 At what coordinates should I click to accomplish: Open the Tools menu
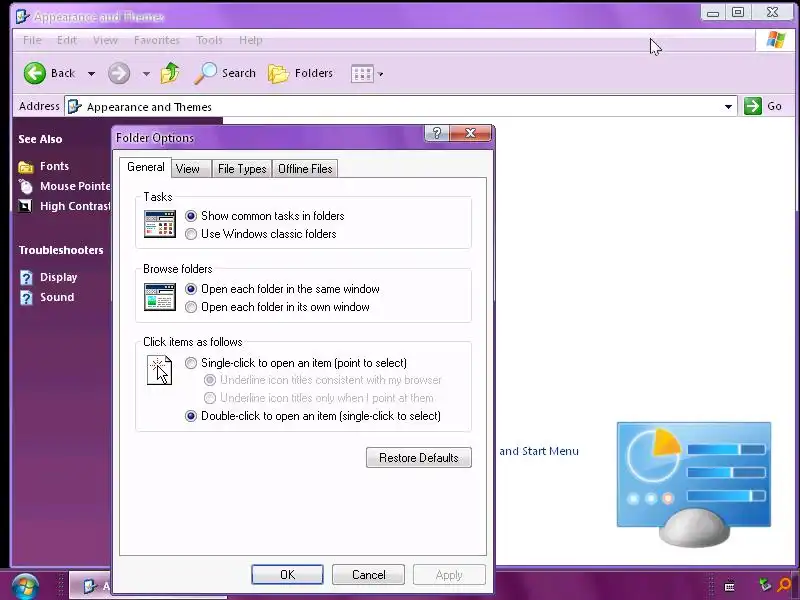click(209, 40)
